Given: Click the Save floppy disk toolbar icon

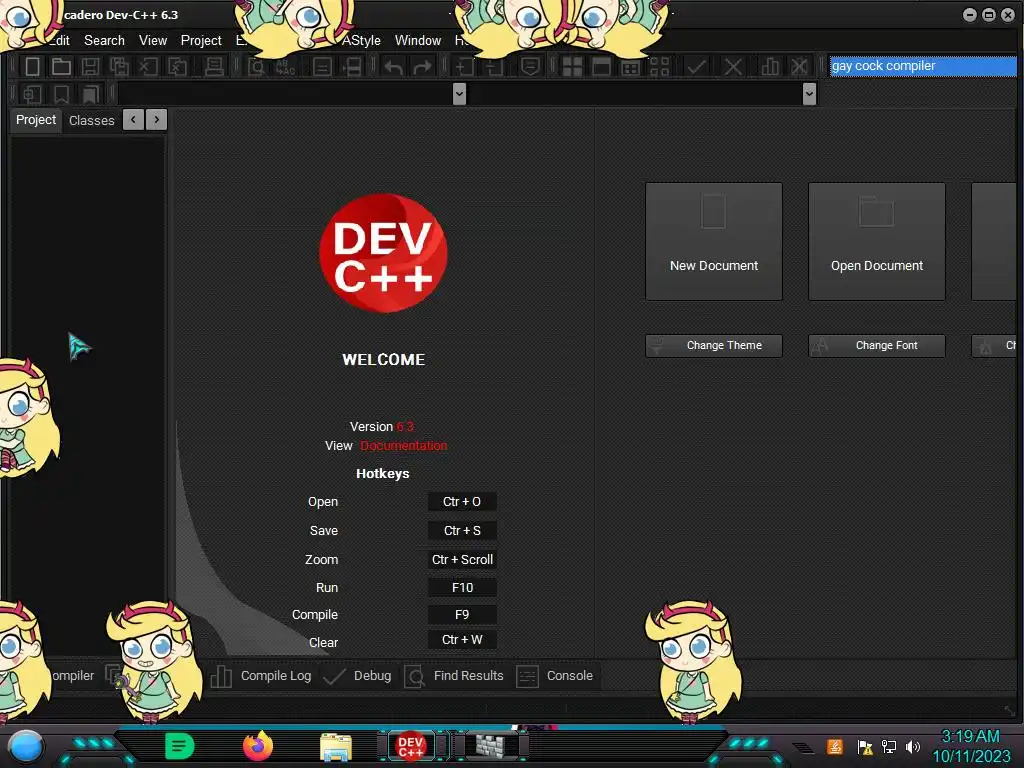Looking at the screenshot, I should coord(90,66).
